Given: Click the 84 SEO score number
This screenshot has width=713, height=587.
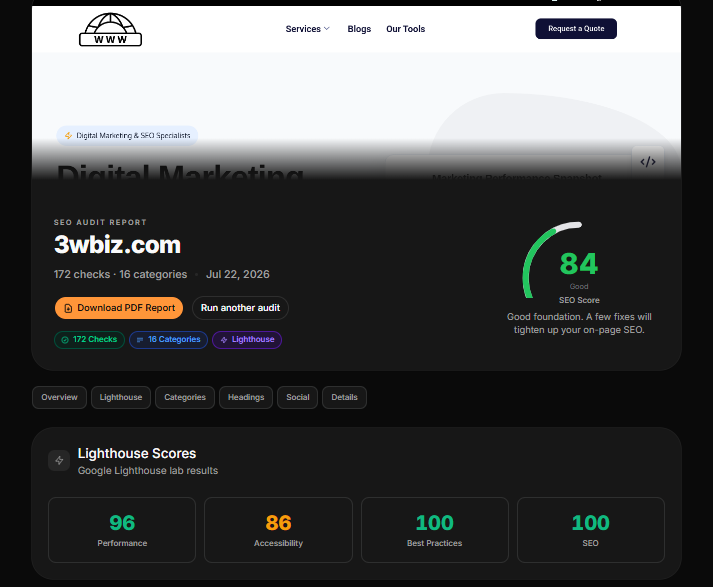Looking at the screenshot, I should (x=579, y=264).
